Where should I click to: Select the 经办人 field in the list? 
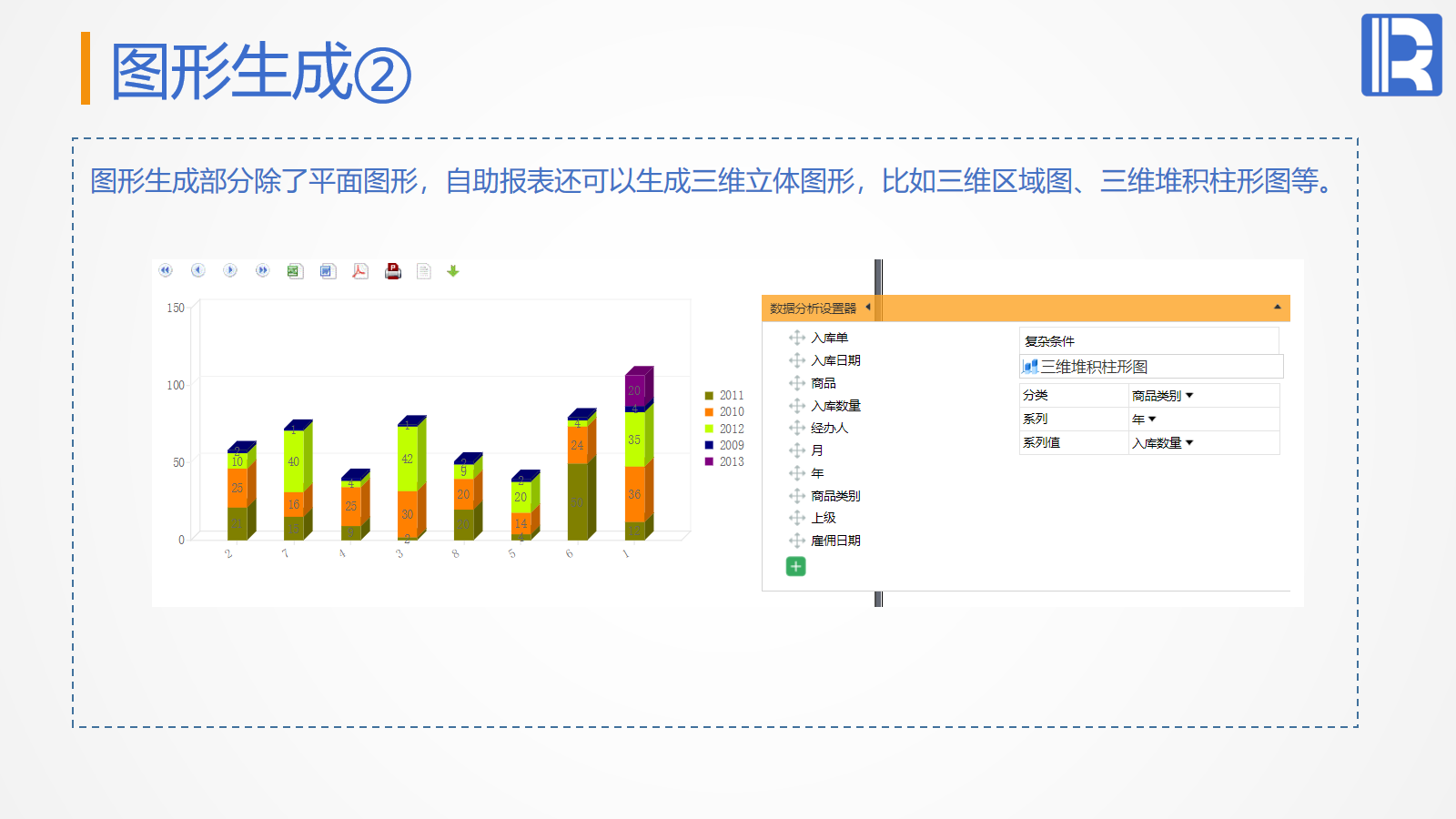click(830, 428)
